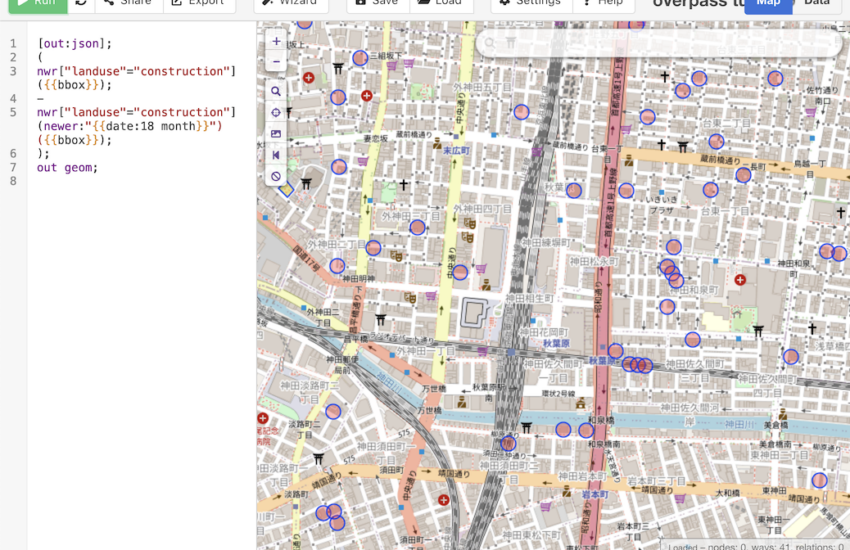Toggle wide map view
Screen dimensions: 850x550
click(276, 155)
